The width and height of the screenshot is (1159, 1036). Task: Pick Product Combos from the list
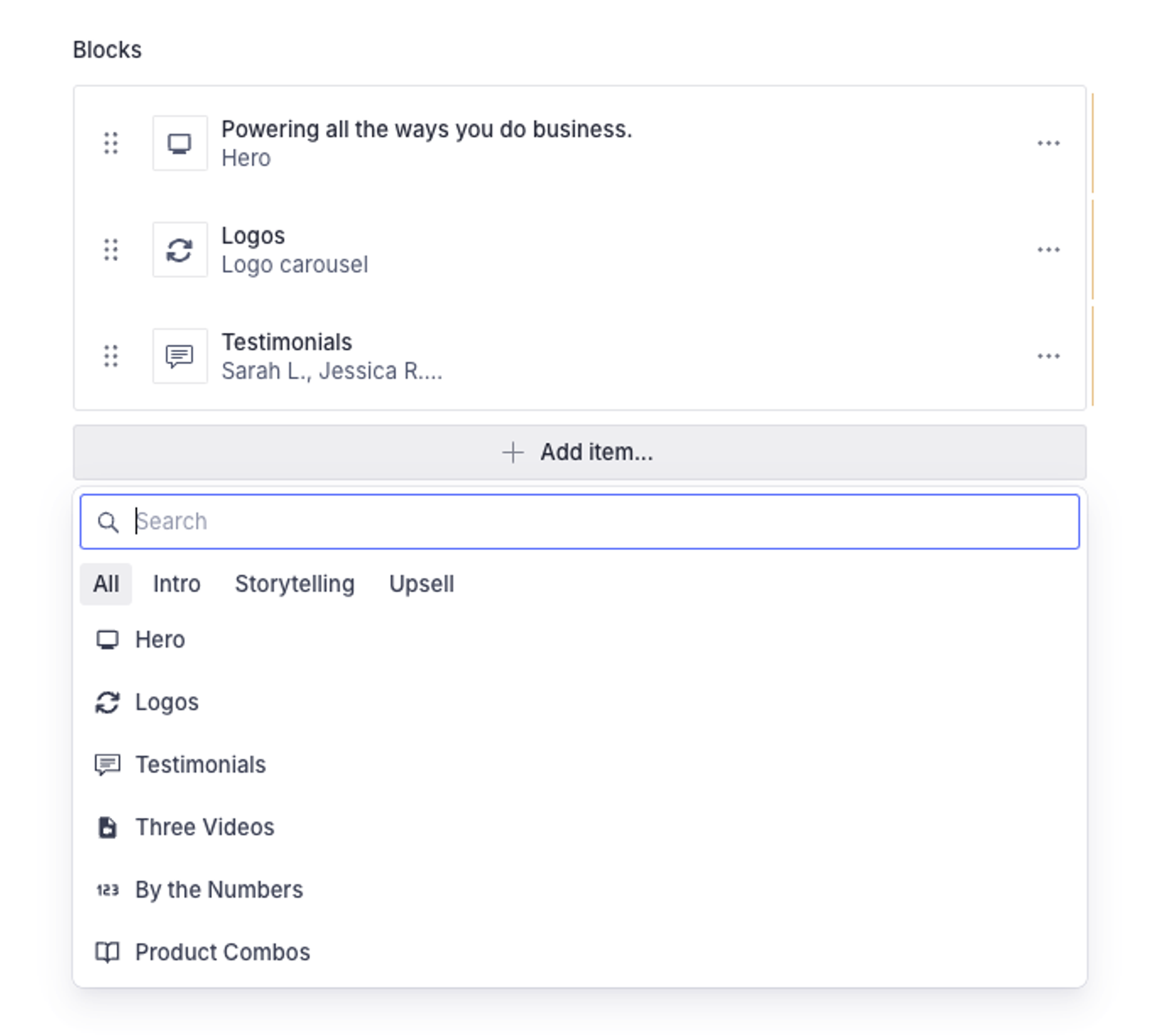point(222,952)
